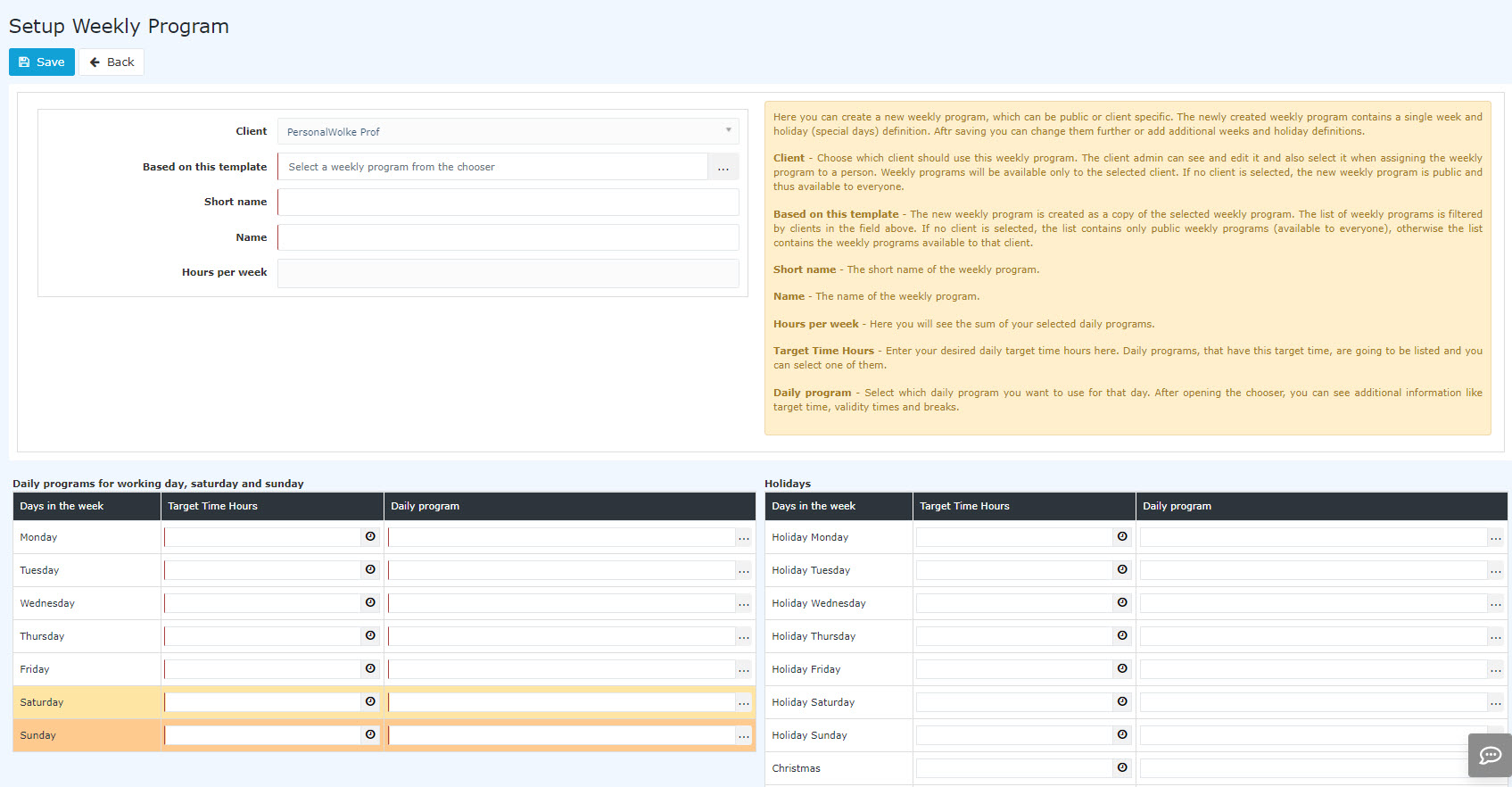
Task: Click the clock icon for Holiday Sunday
Action: (x=1122, y=734)
